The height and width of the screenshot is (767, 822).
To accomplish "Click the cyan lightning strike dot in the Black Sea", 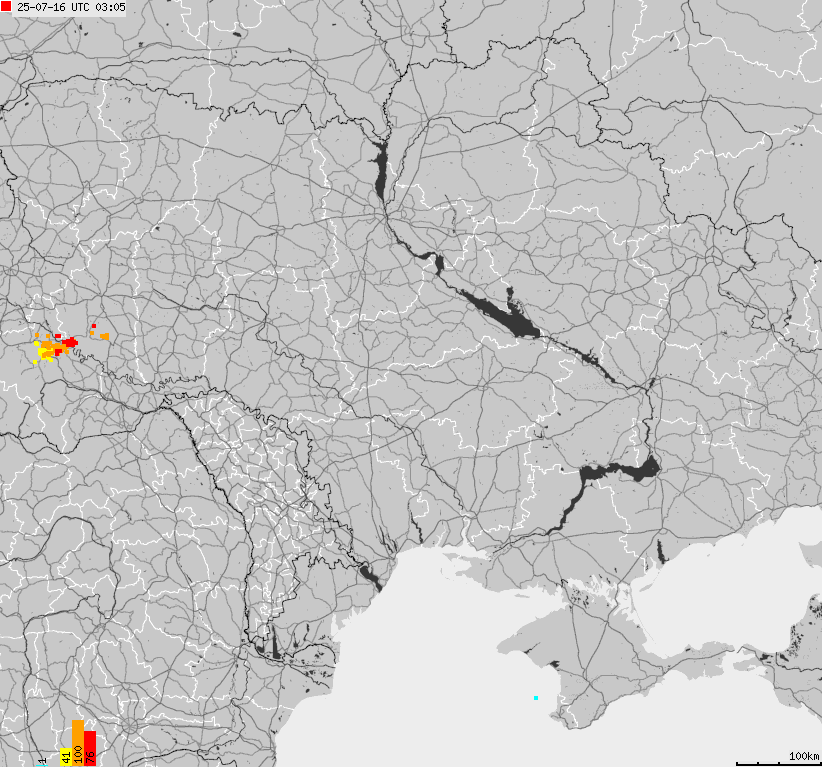I will point(536,698).
